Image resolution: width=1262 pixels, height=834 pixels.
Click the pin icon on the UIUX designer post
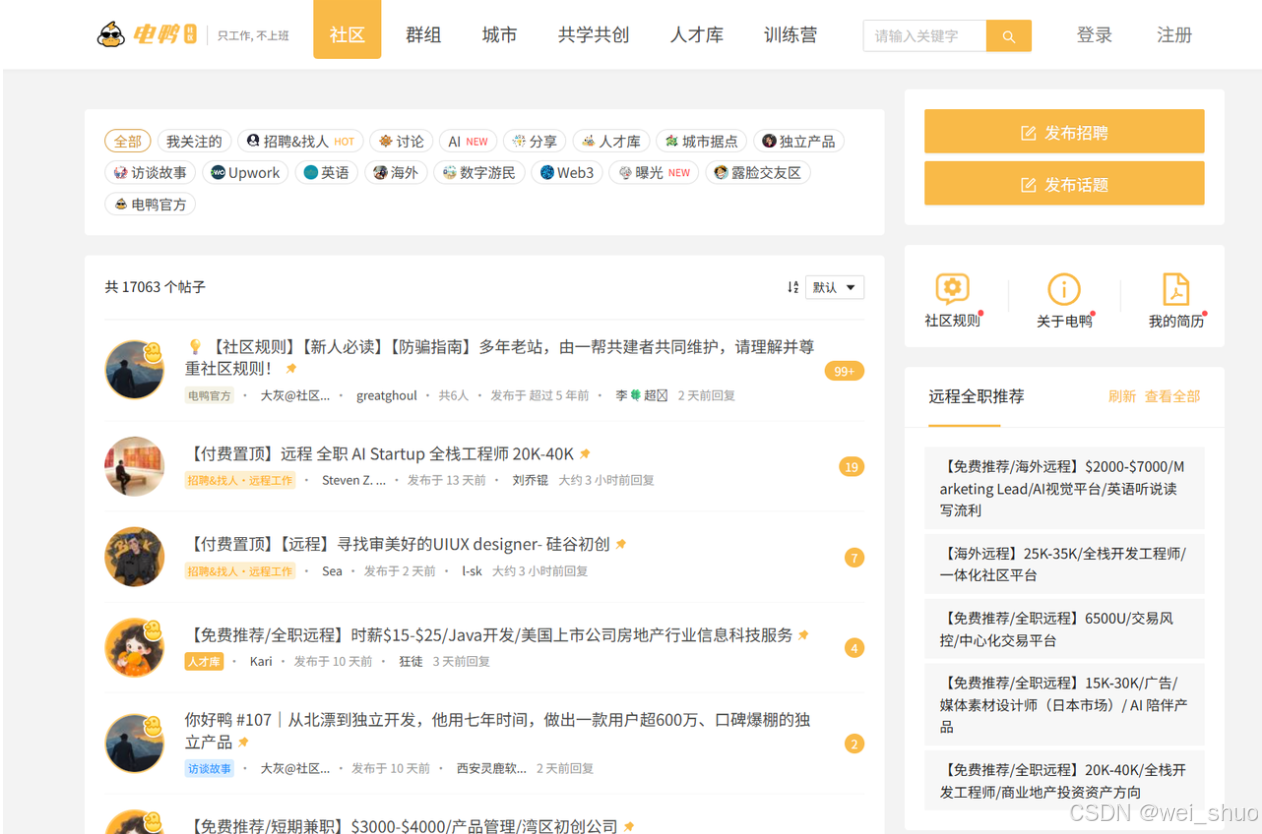[x=620, y=543]
